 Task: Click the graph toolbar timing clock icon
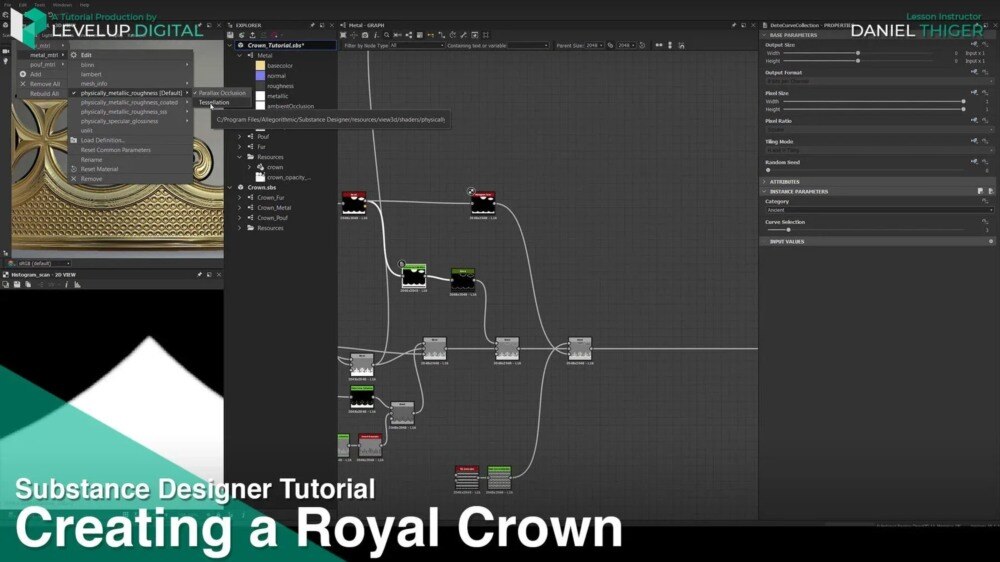click(x=453, y=35)
